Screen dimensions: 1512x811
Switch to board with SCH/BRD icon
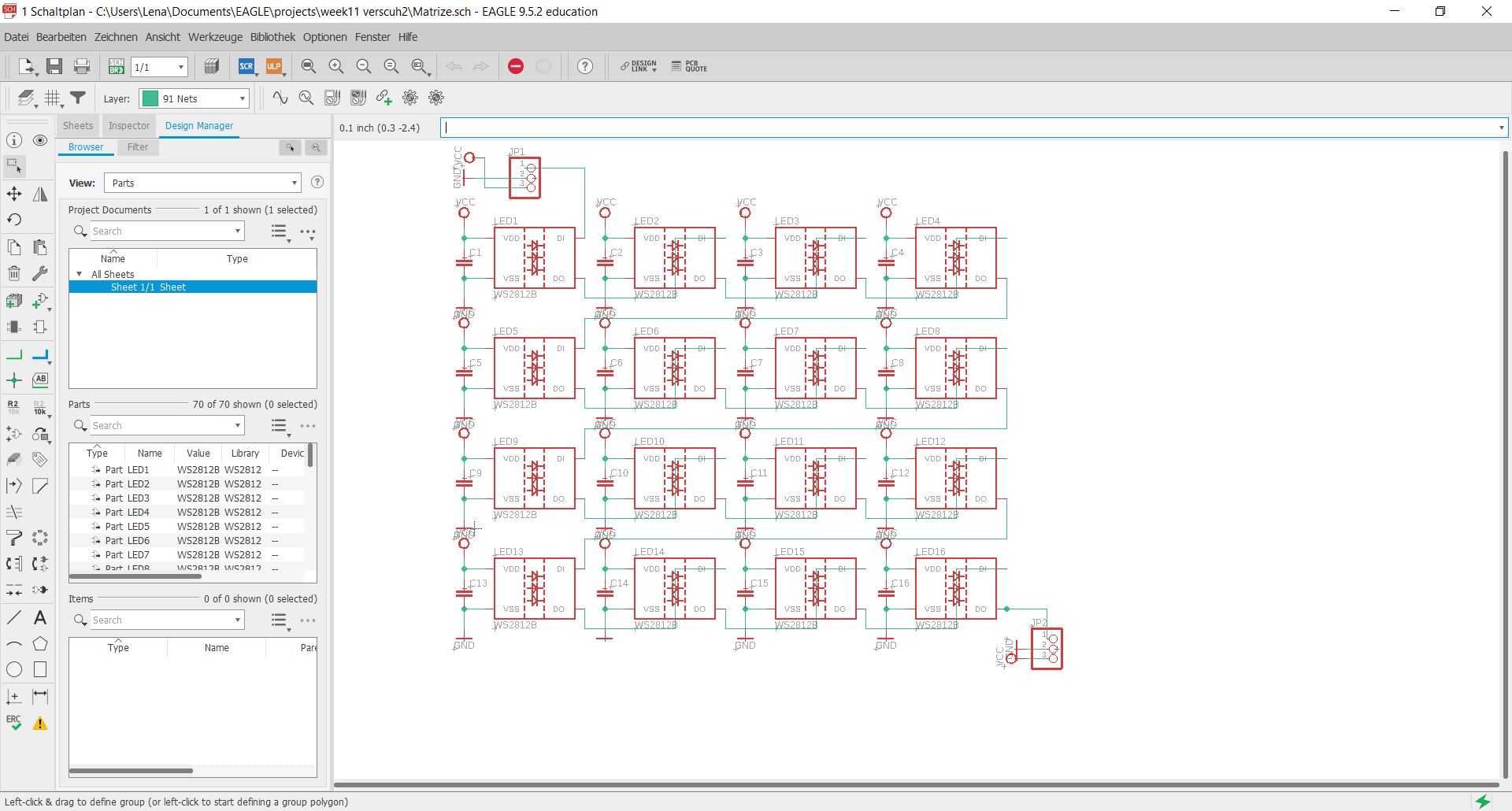click(117, 67)
